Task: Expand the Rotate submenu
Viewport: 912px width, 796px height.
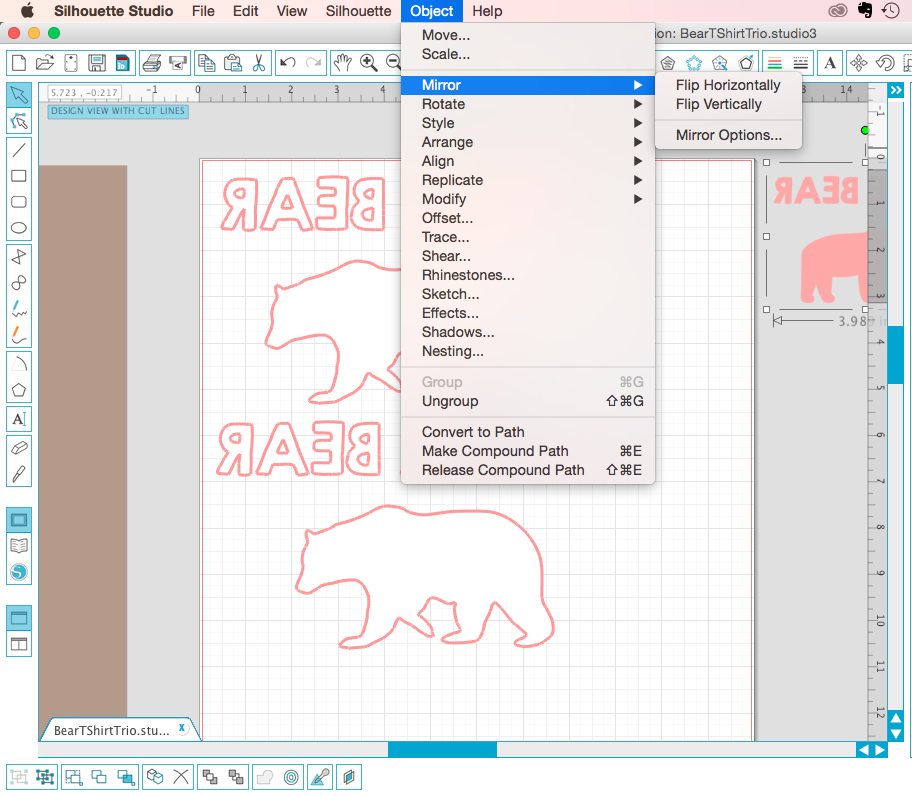Action: 528,104
